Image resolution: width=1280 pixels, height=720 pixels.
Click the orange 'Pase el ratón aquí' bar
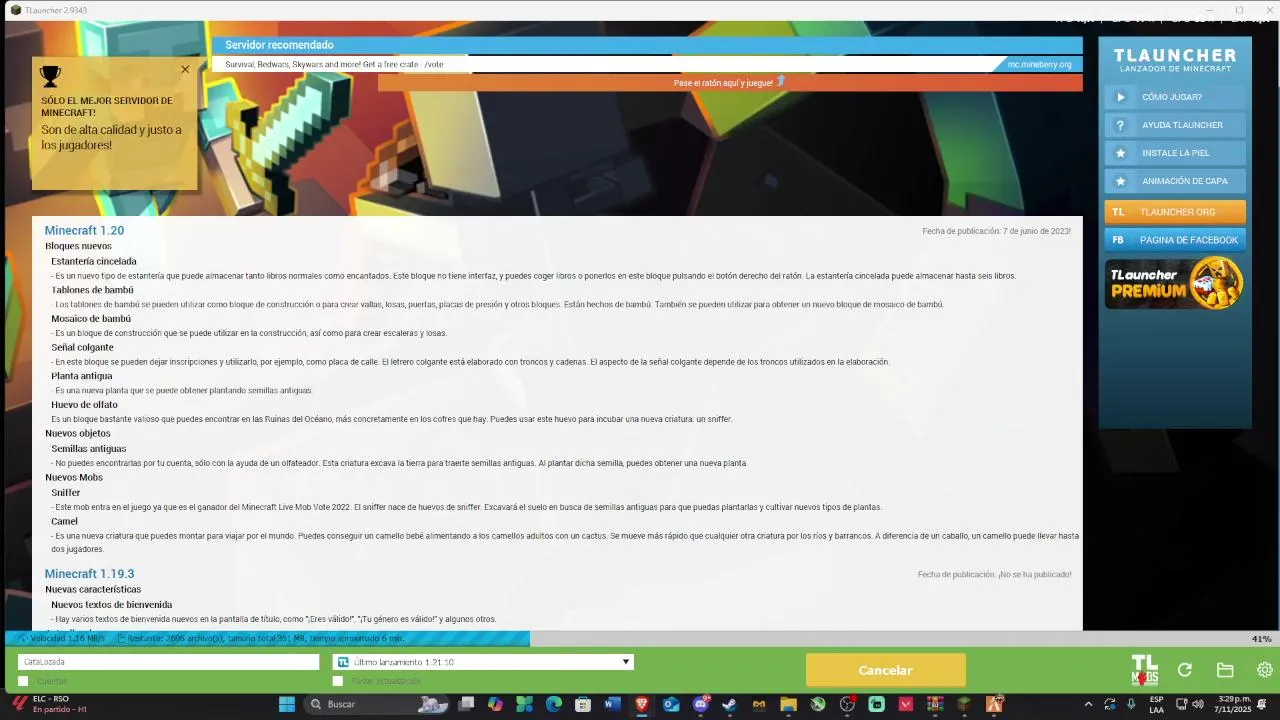[x=730, y=82]
